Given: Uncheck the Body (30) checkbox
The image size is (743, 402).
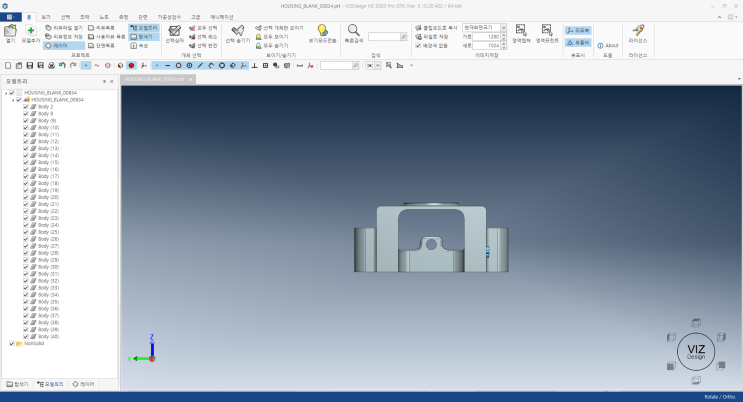Looking at the screenshot, I should click(x=26, y=267).
